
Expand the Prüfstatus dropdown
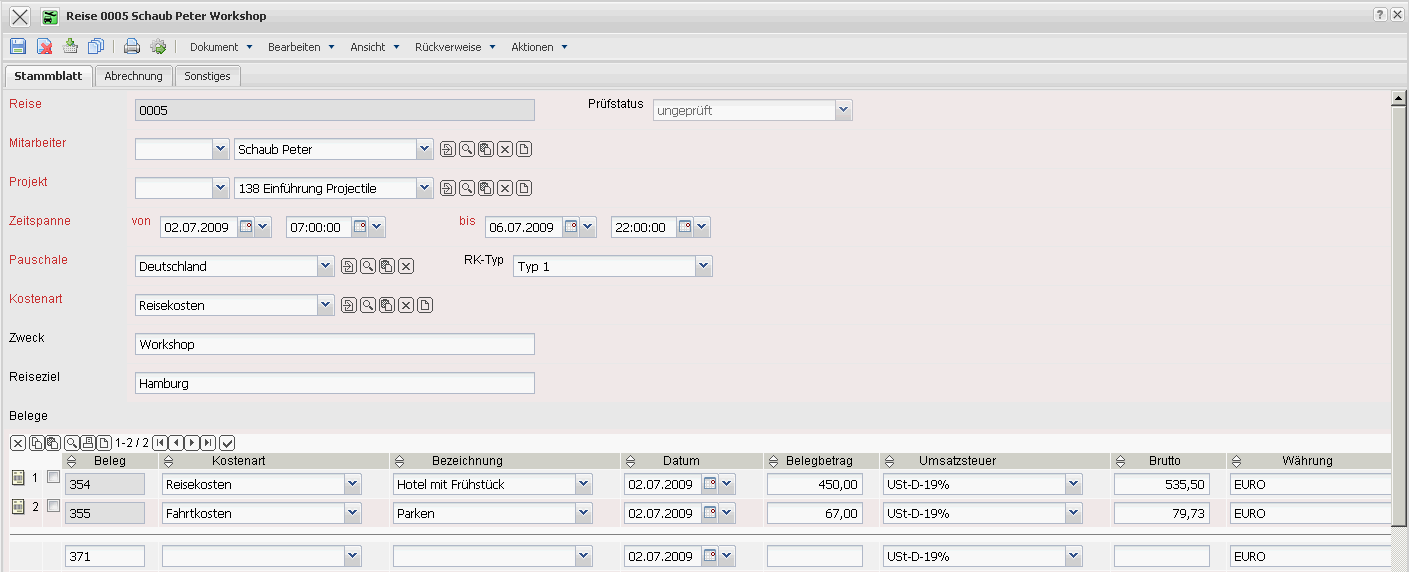click(843, 111)
